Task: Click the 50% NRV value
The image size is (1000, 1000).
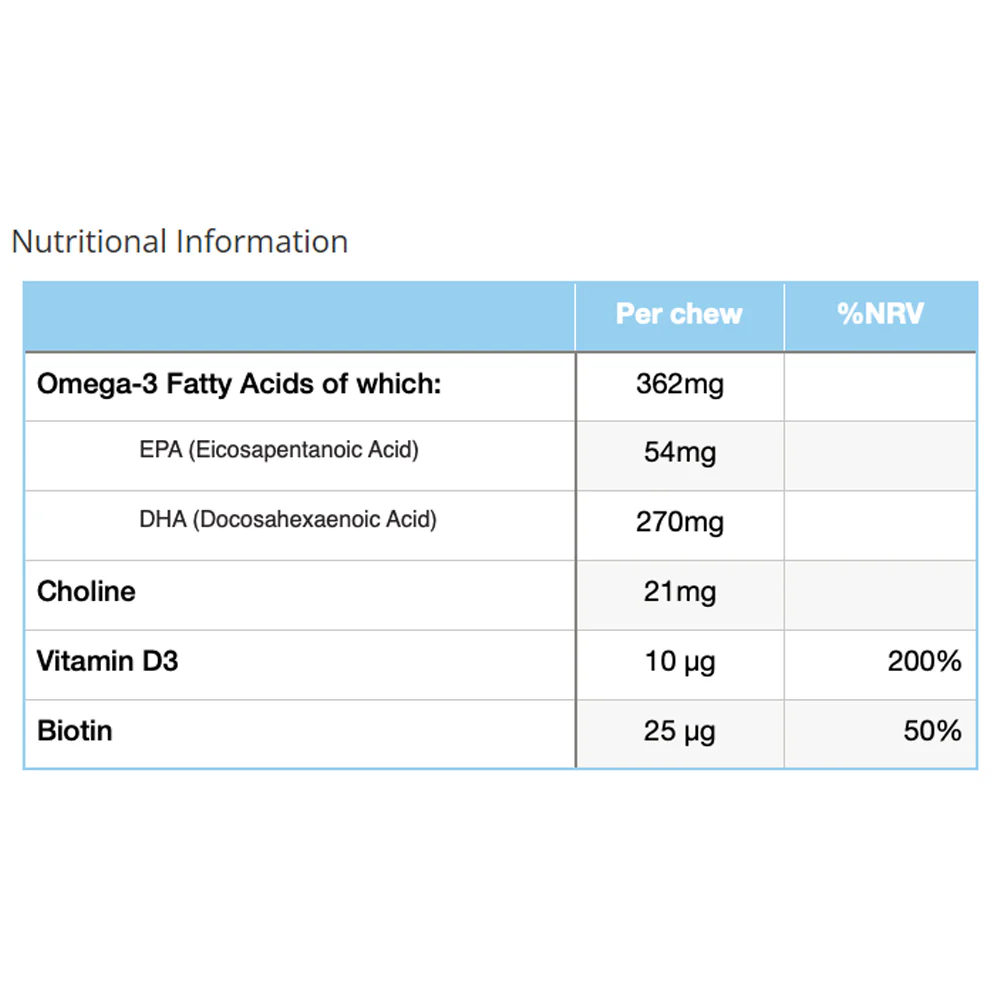Action: (x=932, y=731)
